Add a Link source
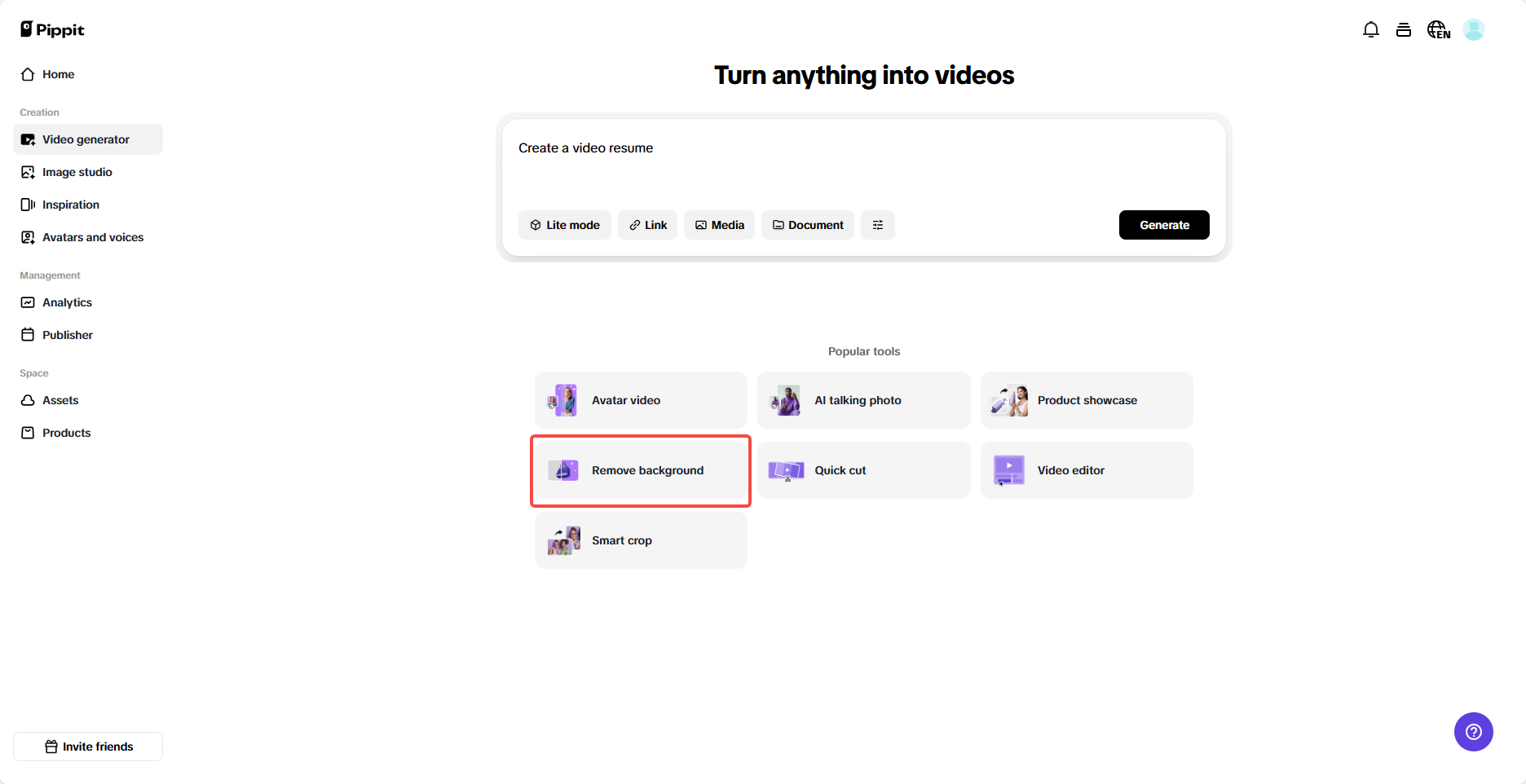 pos(647,225)
